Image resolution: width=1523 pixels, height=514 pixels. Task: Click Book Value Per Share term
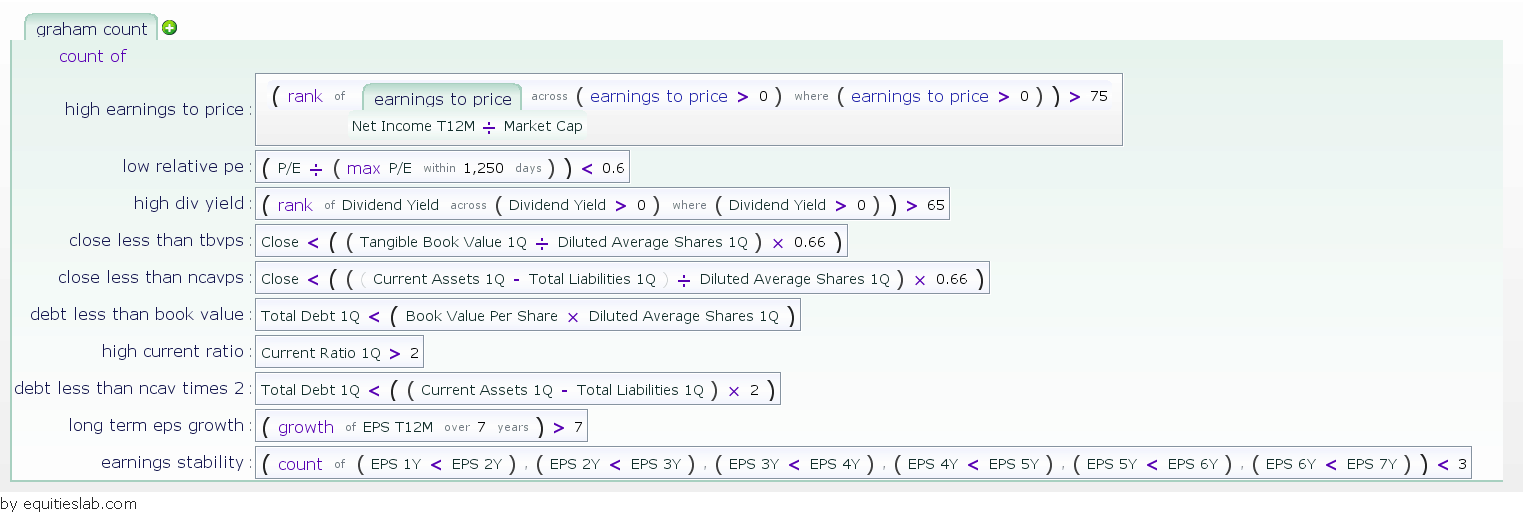point(481,316)
